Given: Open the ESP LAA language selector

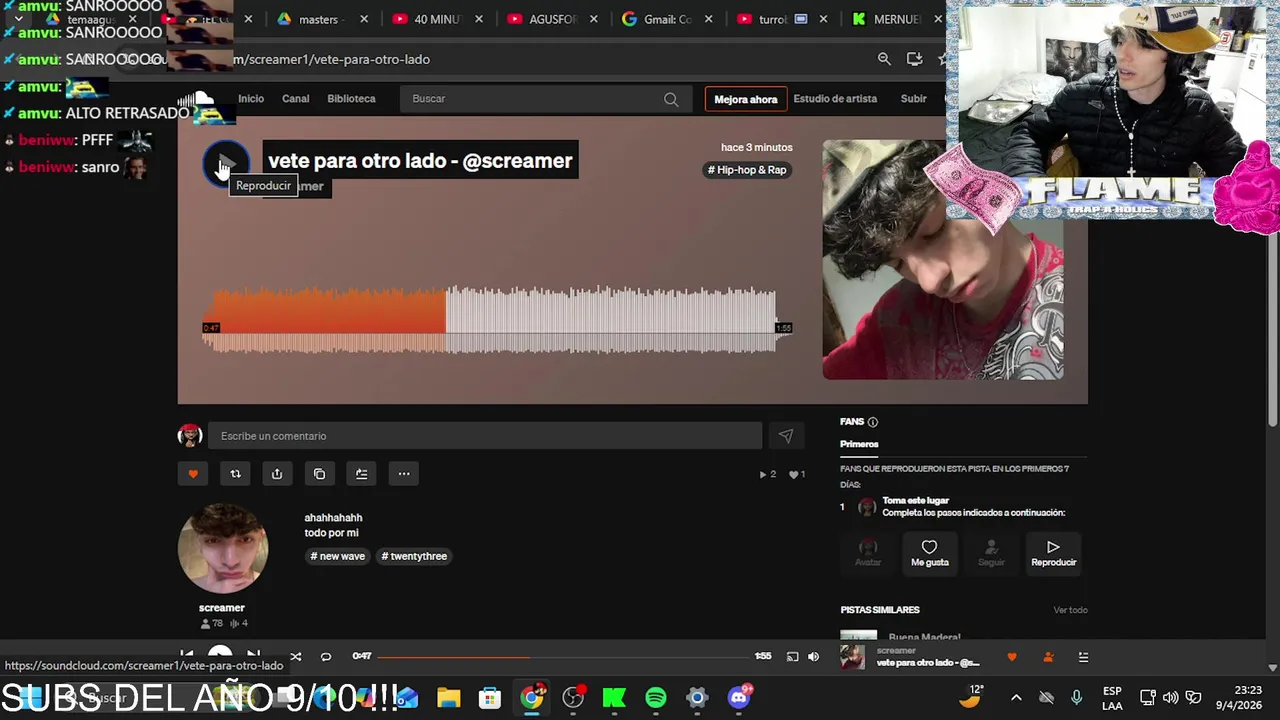Looking at the screenshot, I should click(x=1112, y=698).
